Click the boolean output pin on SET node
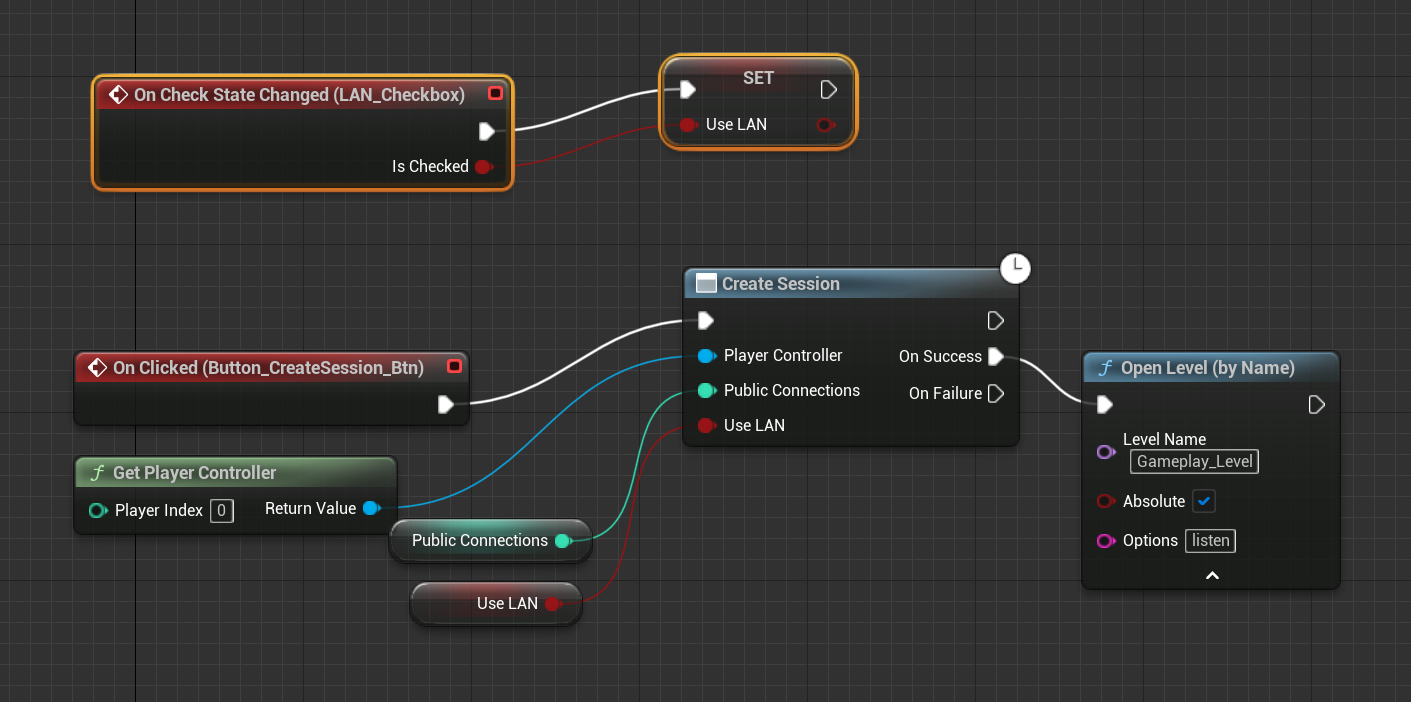Image resolution: width=1411 pixels, height=702 pixels. (x=825, y=125)
